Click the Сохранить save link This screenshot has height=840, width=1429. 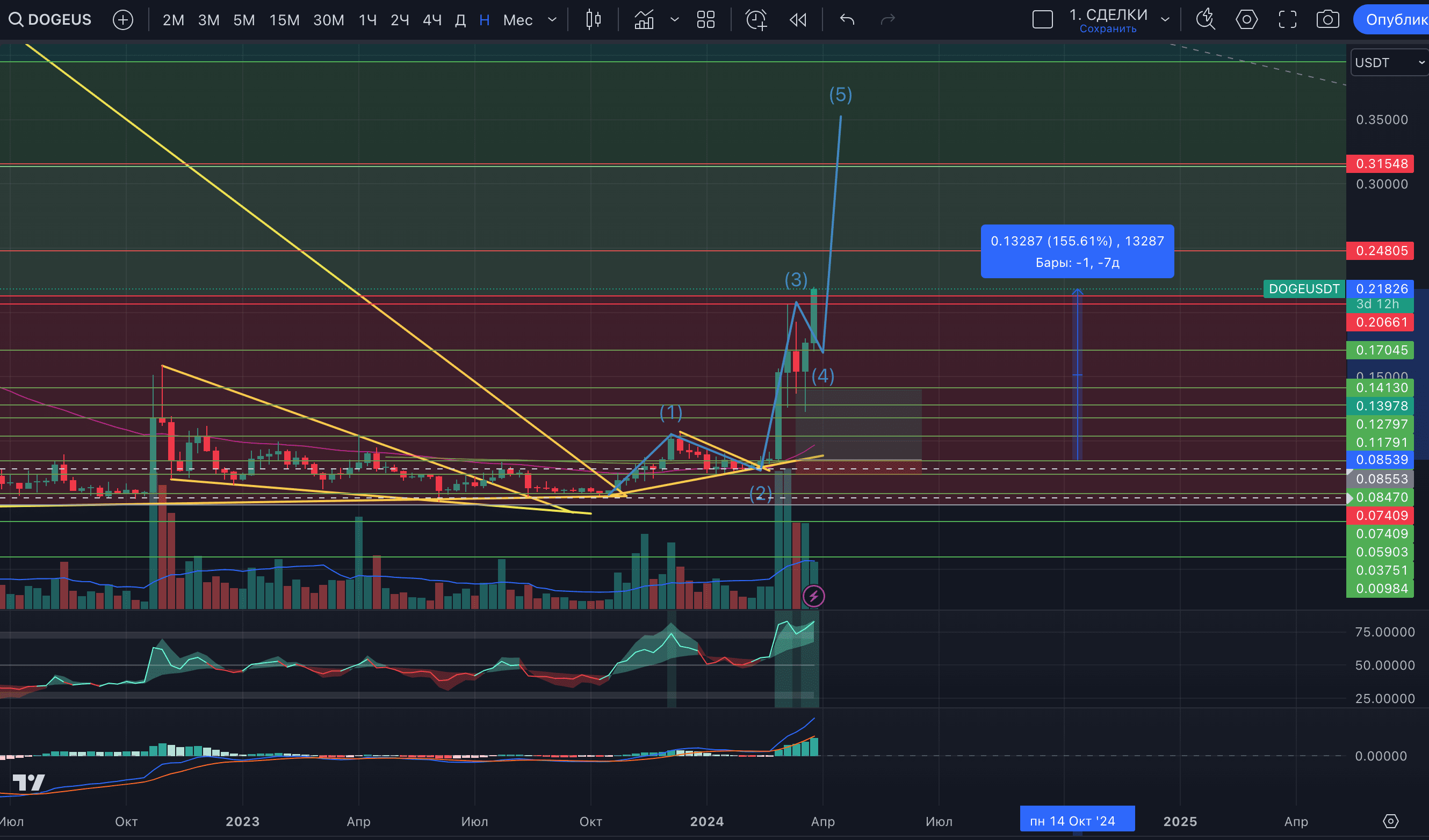click(1109, 28)
